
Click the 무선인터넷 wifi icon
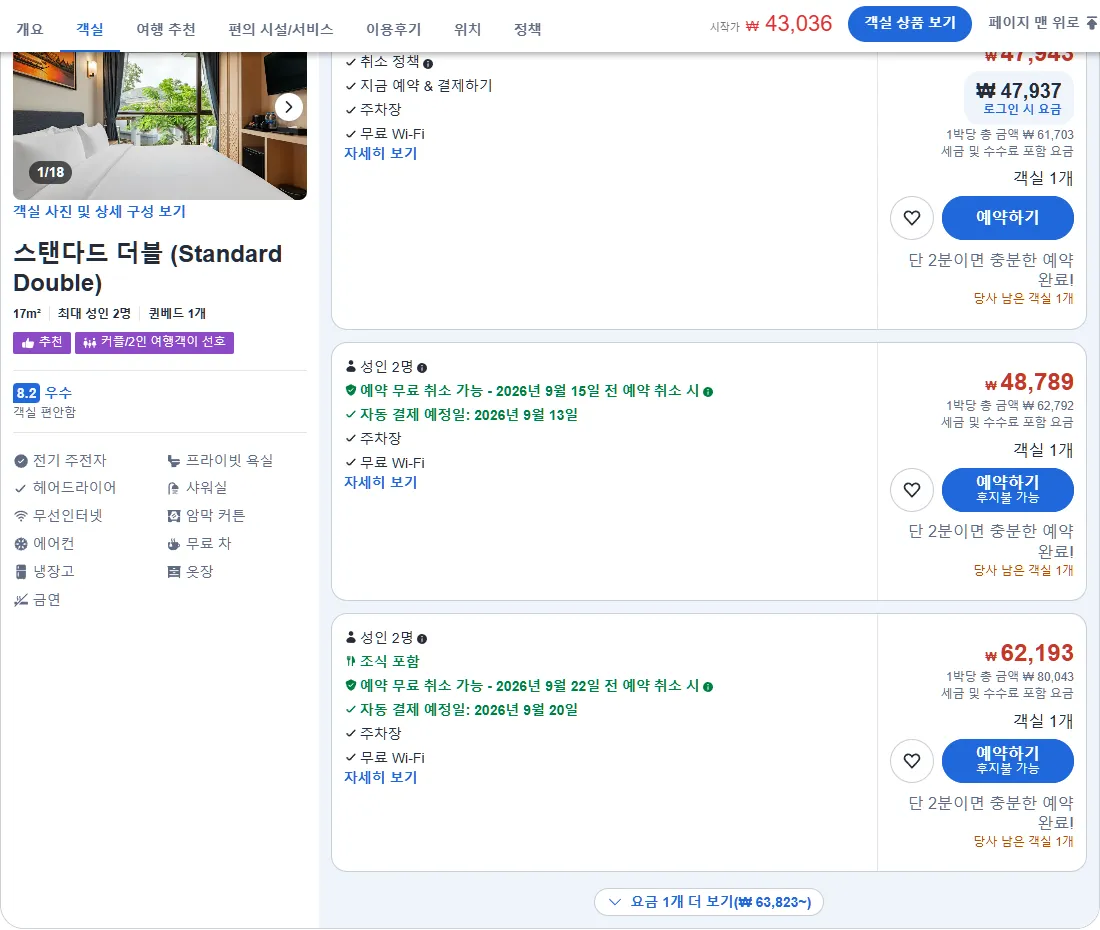[21, 516]
